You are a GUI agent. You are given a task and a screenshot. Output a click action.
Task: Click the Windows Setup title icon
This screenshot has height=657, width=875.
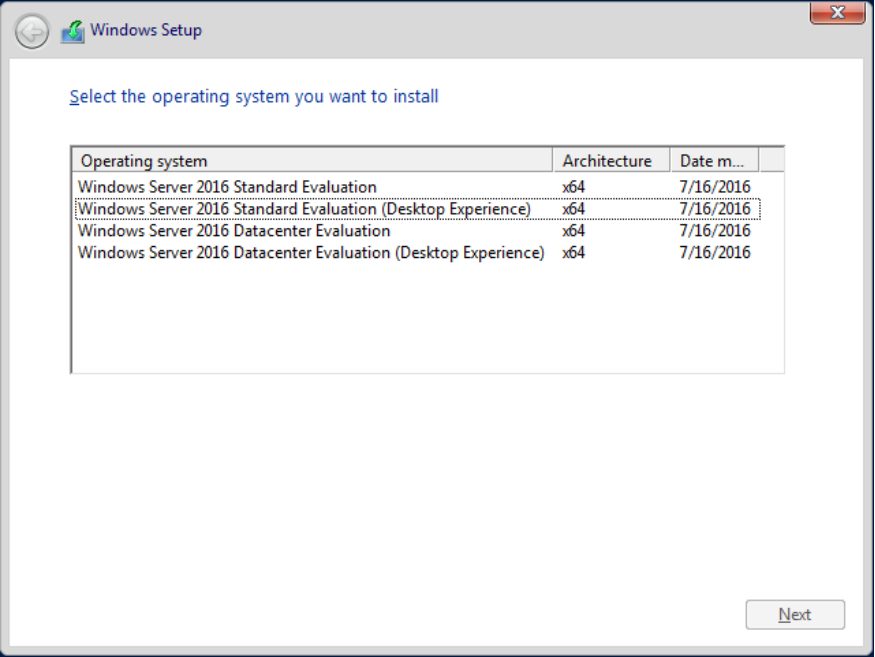point(73,31)
